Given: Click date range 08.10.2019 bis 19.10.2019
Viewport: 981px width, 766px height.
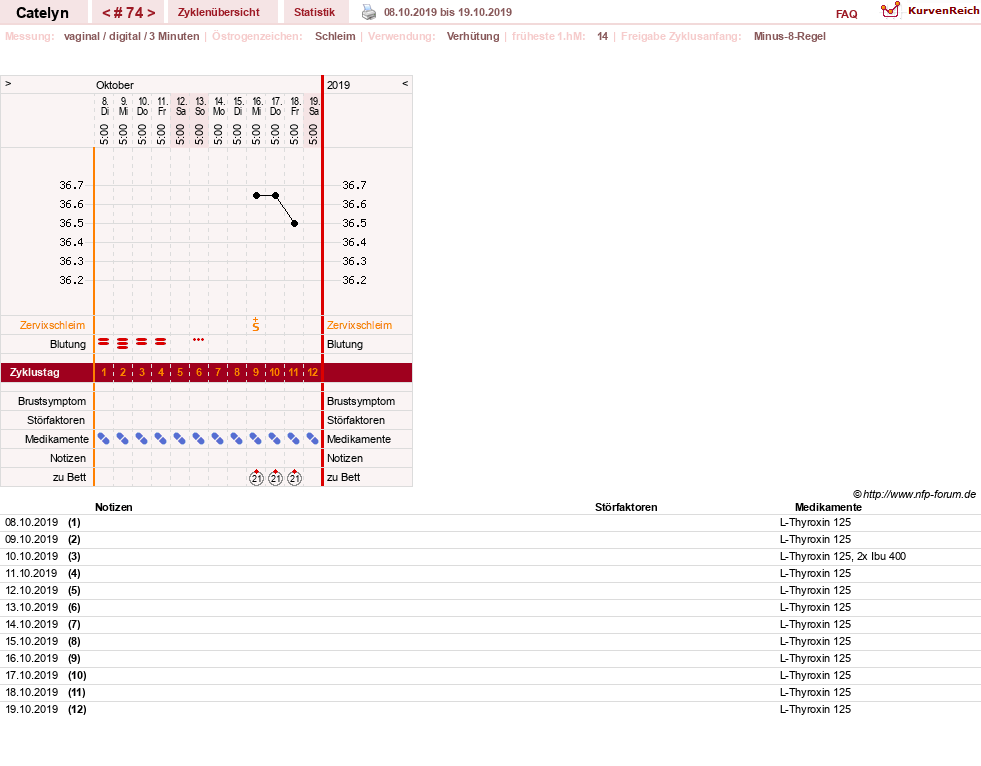Looking at the screenshot, I should point(448,12).
